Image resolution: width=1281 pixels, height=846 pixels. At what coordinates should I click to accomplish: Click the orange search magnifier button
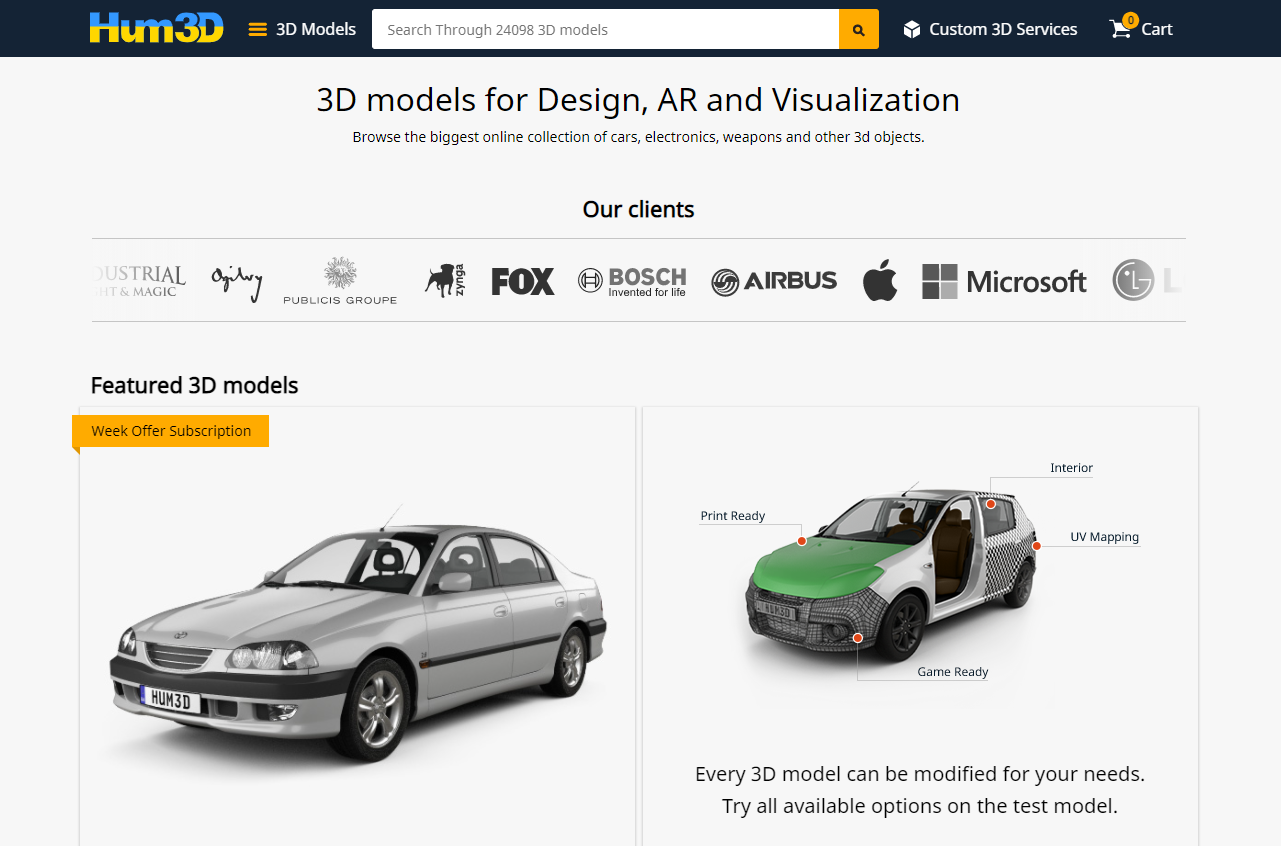coord(858,29)
